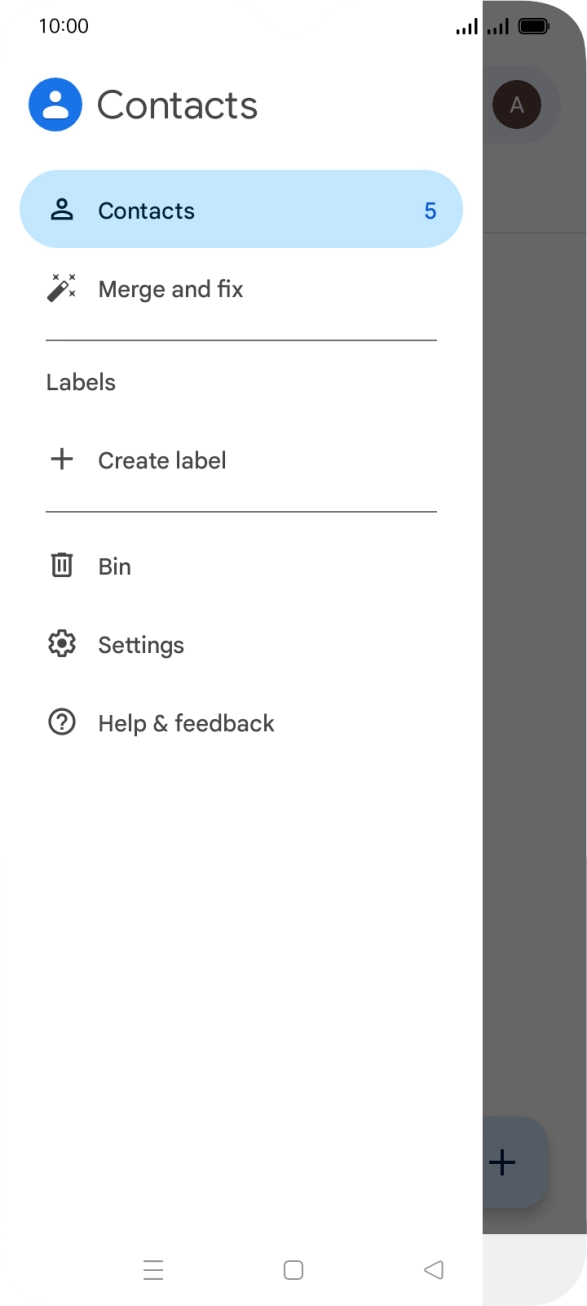Tap the account avatar with letter A
The image size is (587, 1306).
coord(517,105)
